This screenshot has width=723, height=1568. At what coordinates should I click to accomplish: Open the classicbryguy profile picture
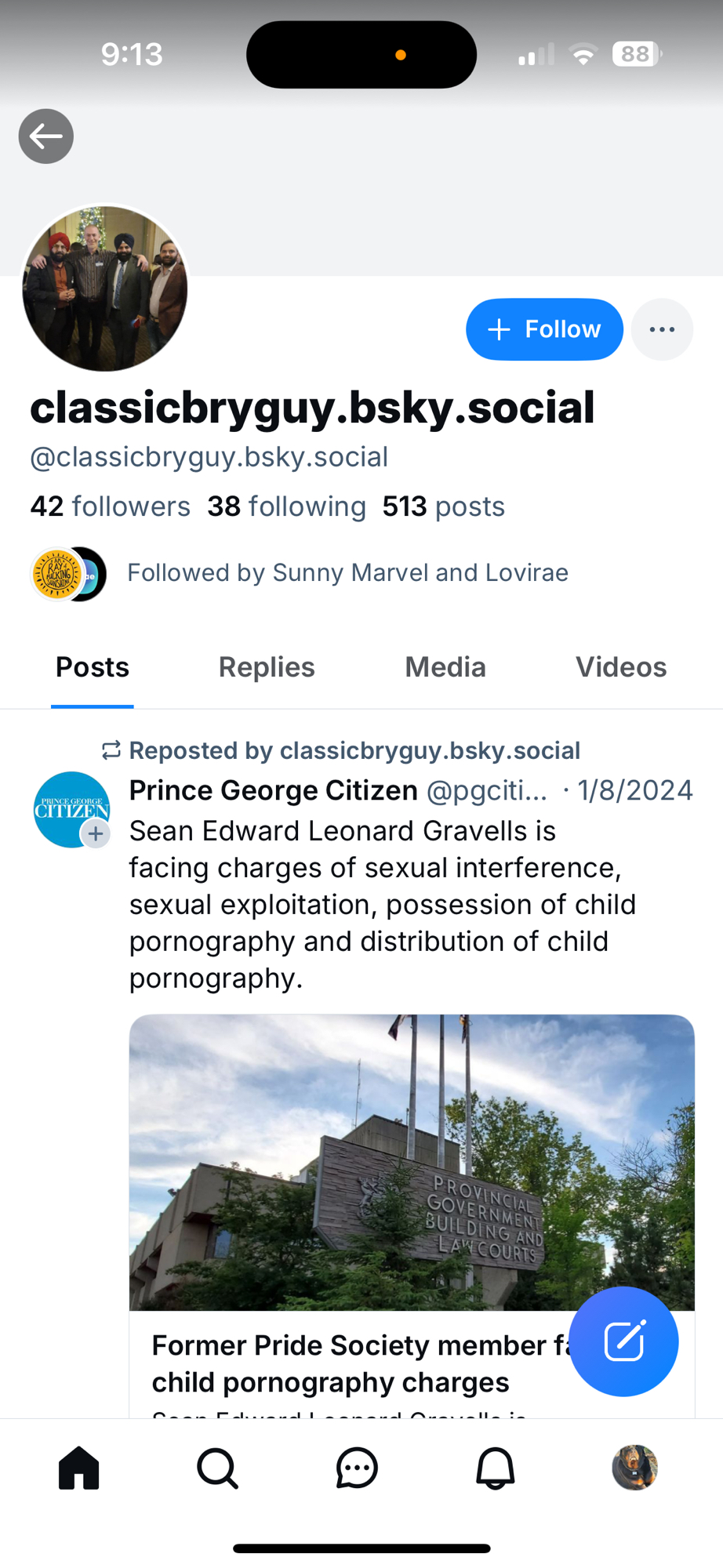[x=105, y=289]
